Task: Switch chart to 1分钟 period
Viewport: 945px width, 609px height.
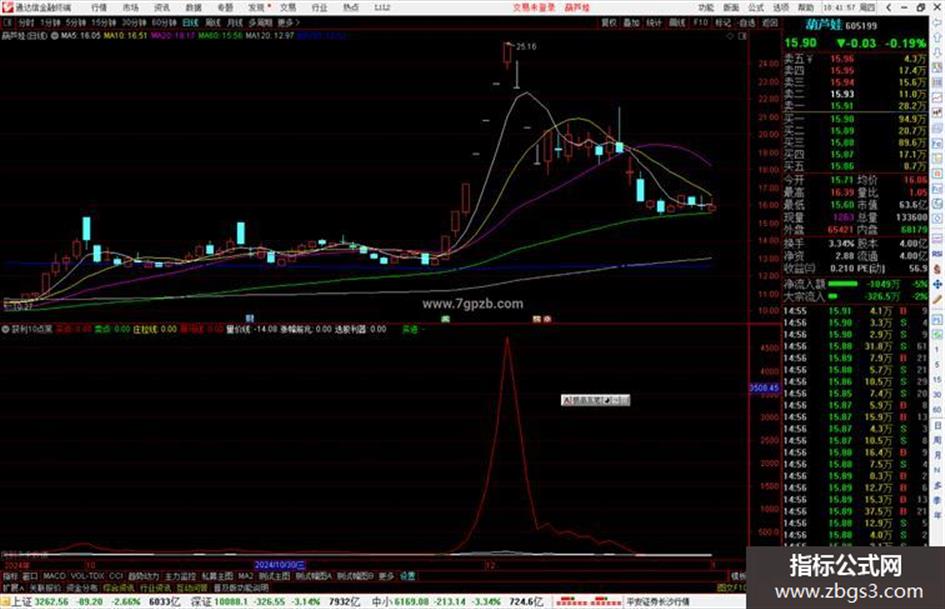Action: (x=50, y=22)
